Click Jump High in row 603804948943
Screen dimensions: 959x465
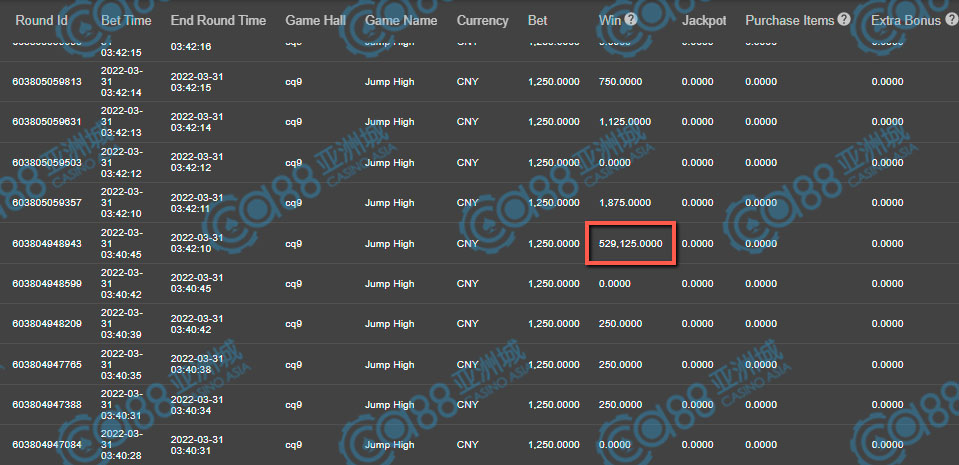(390, 244)
